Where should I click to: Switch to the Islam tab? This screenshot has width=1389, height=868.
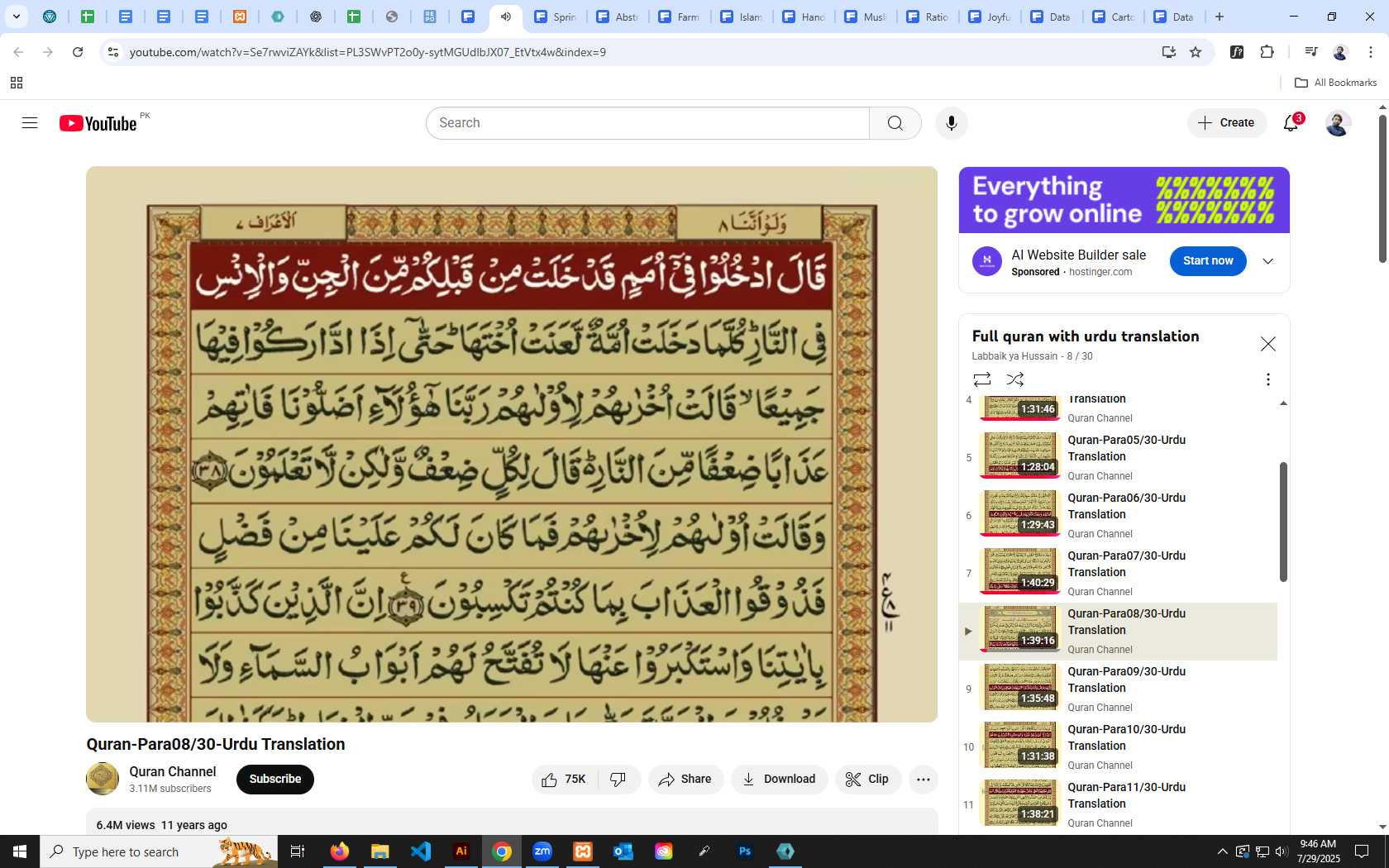(742, 17)
